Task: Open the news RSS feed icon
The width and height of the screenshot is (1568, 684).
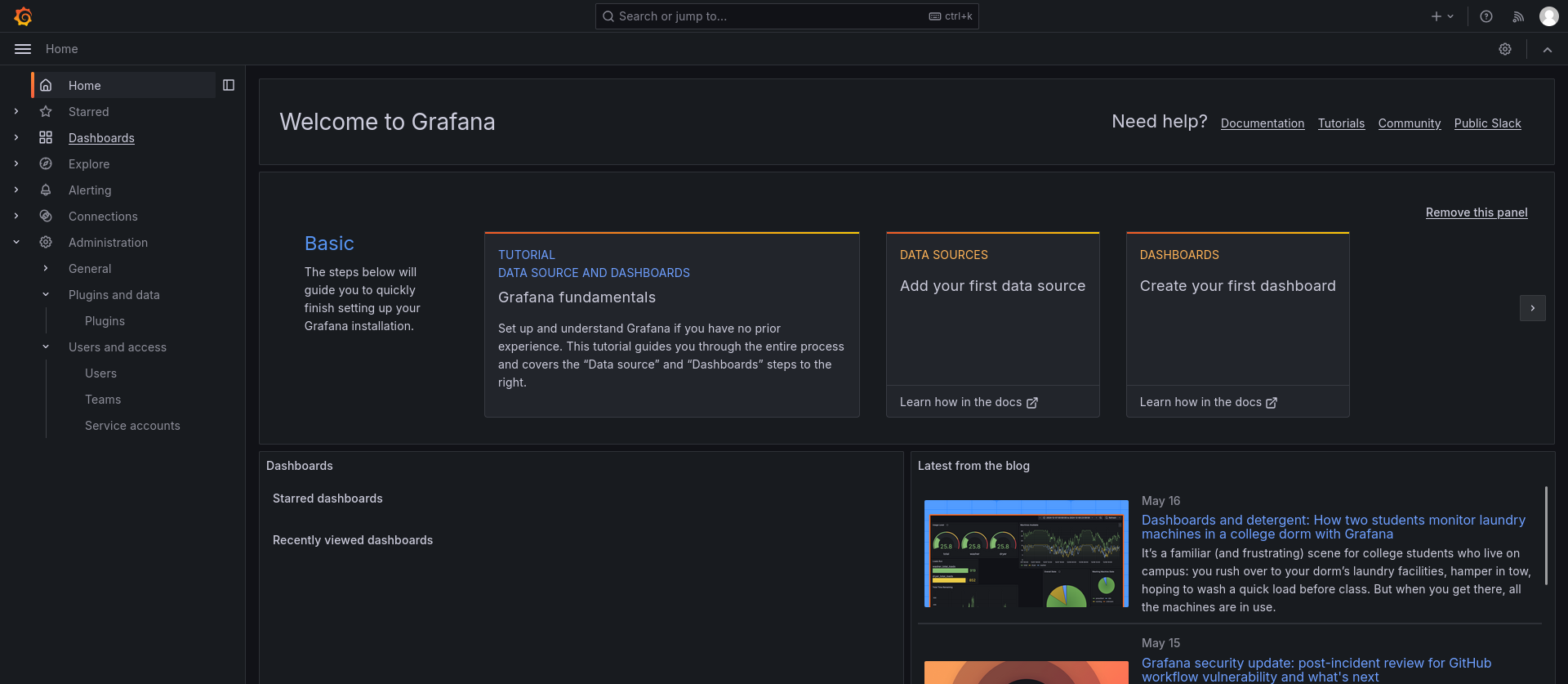Action: [1518, 16]
